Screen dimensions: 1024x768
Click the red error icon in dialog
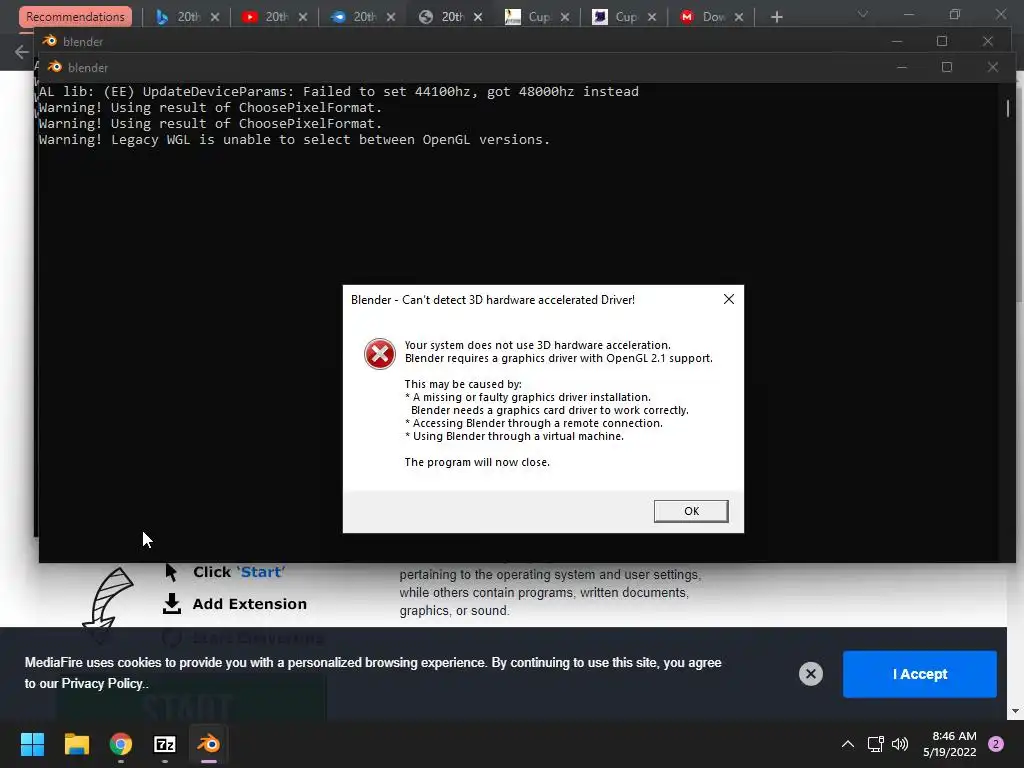[379, 354]
